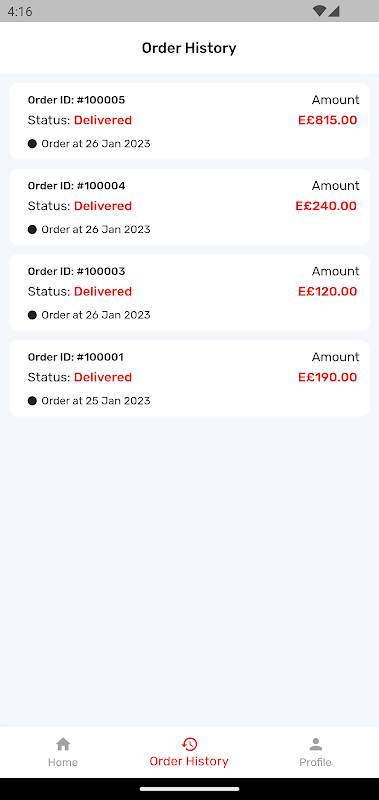Click the bullet dot on order #100005
The image size is (379, 800).
(32, 144)
